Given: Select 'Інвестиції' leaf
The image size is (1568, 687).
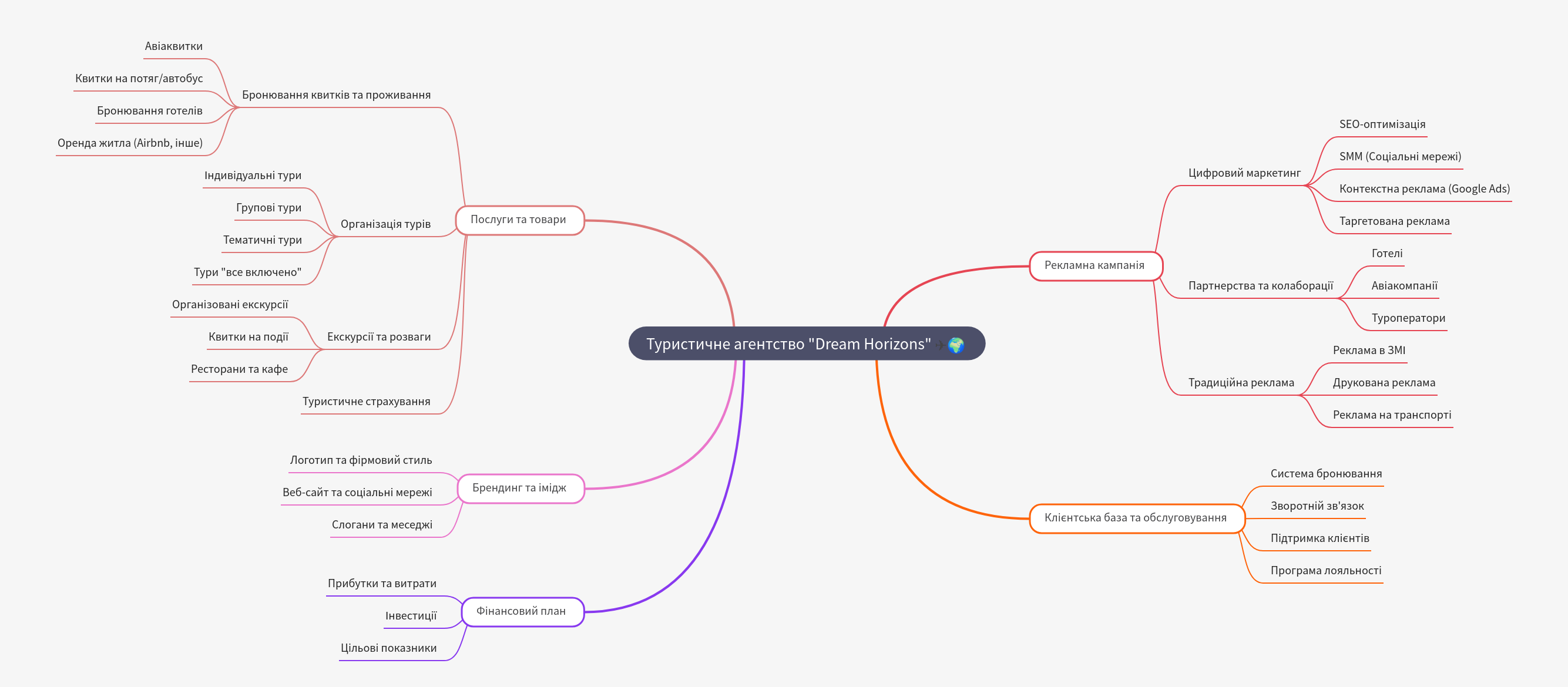Looking at the screenshot, I should point(411,616).
